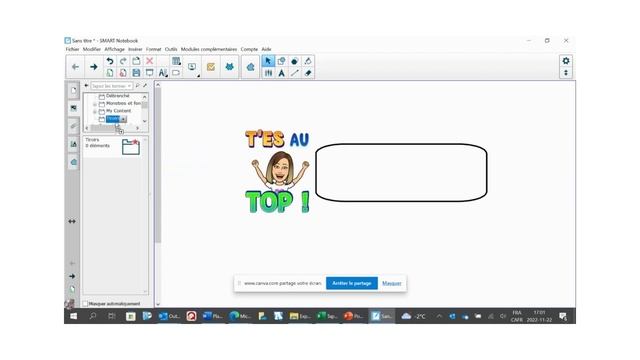The width and height of the screenshot is (640, 360).
Task: Click the yellow response checkmark icon
Action: (211, 67)
